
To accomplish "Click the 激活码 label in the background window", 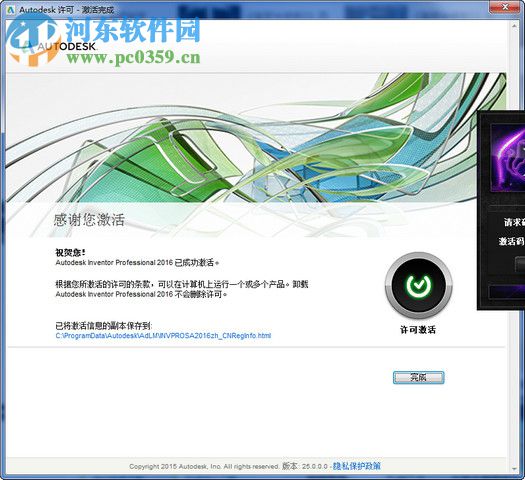I will click(x=511, y=241).
